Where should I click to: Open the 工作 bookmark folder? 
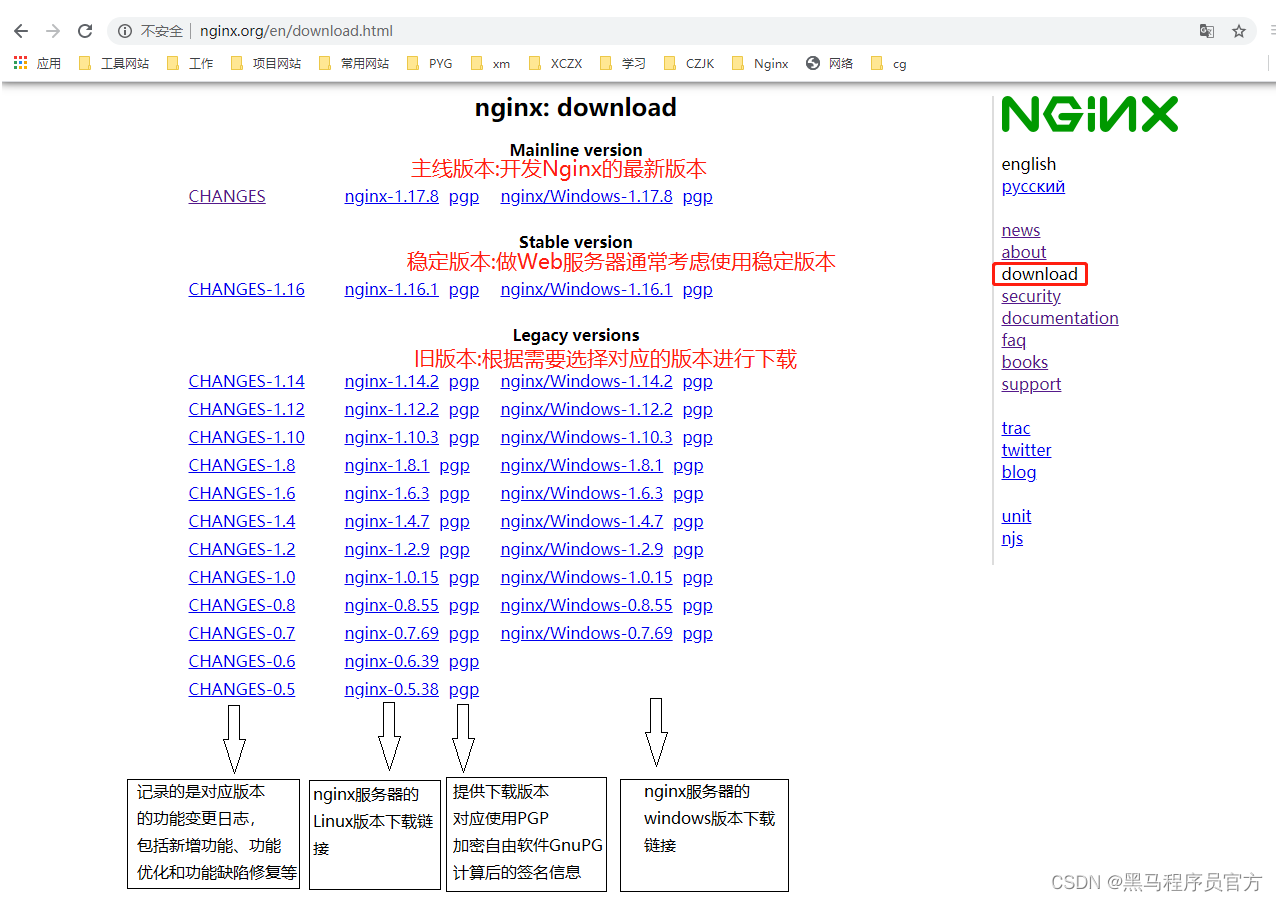tap(190, 63)
